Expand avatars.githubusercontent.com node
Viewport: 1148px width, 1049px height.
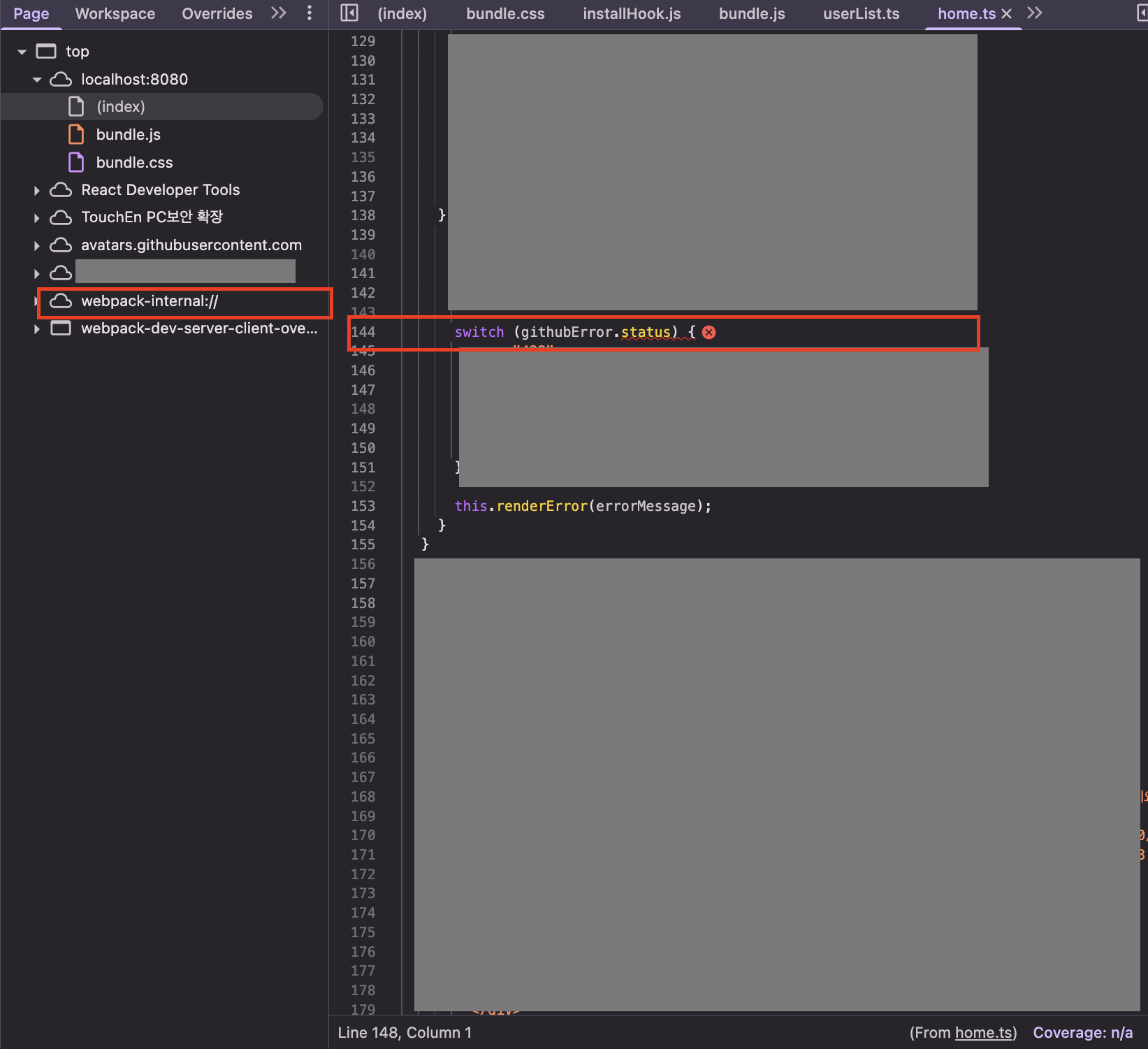click(x=37, y=245)
